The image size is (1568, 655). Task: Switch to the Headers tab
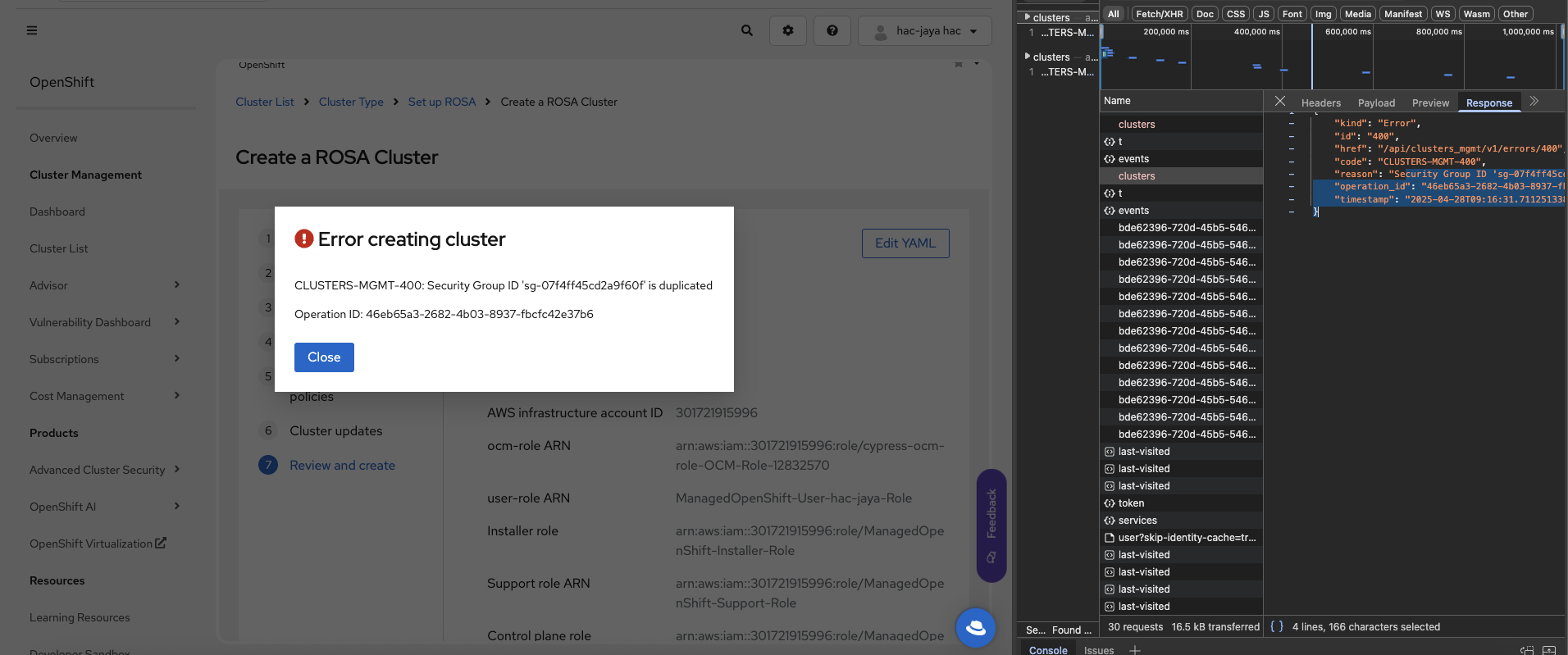coord(1321,102)
